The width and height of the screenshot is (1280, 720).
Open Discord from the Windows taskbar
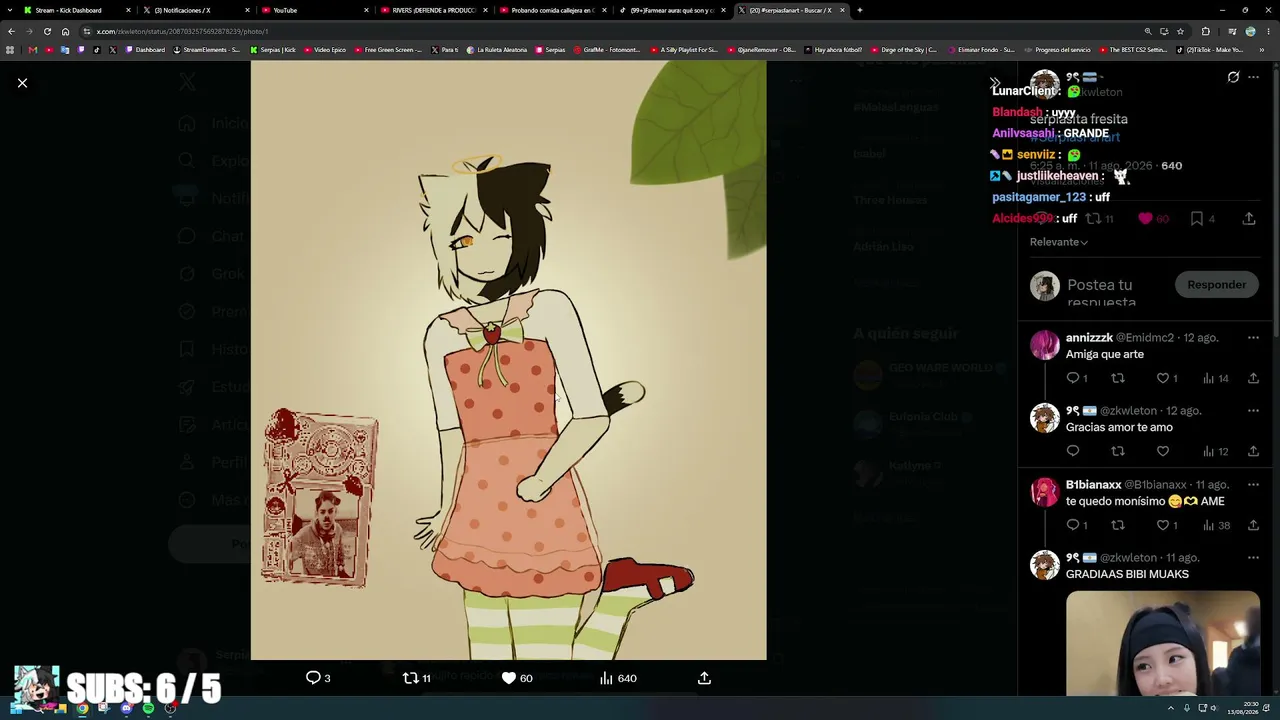pyautogui.click(x=126, y=708)
